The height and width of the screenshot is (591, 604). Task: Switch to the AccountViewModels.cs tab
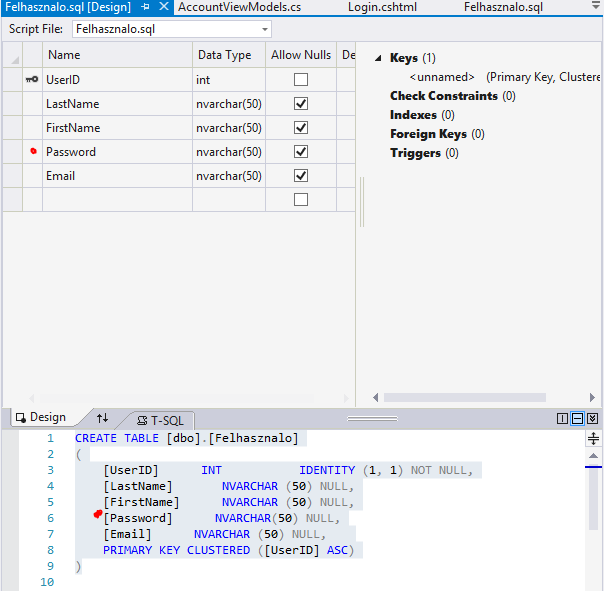(x=239, y=7)
